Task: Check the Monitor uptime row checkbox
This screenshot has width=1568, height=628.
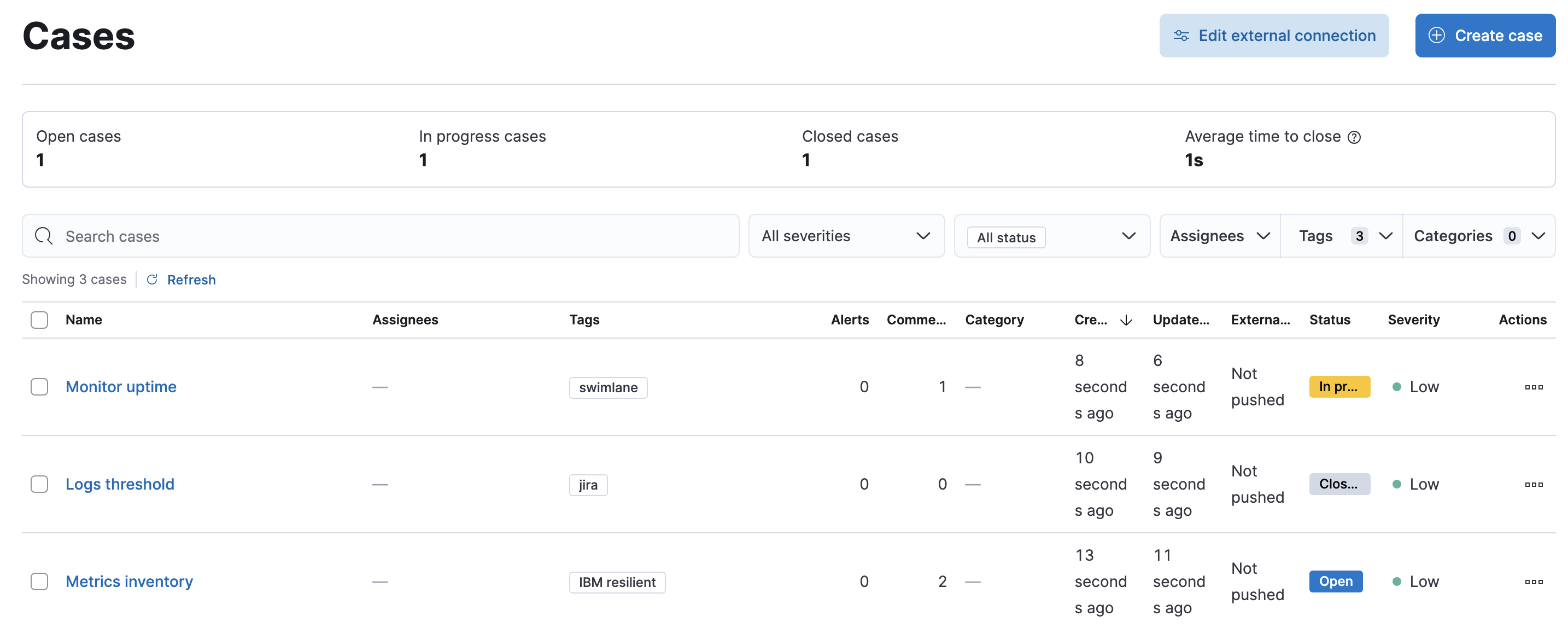Action: tap(39, 387)
